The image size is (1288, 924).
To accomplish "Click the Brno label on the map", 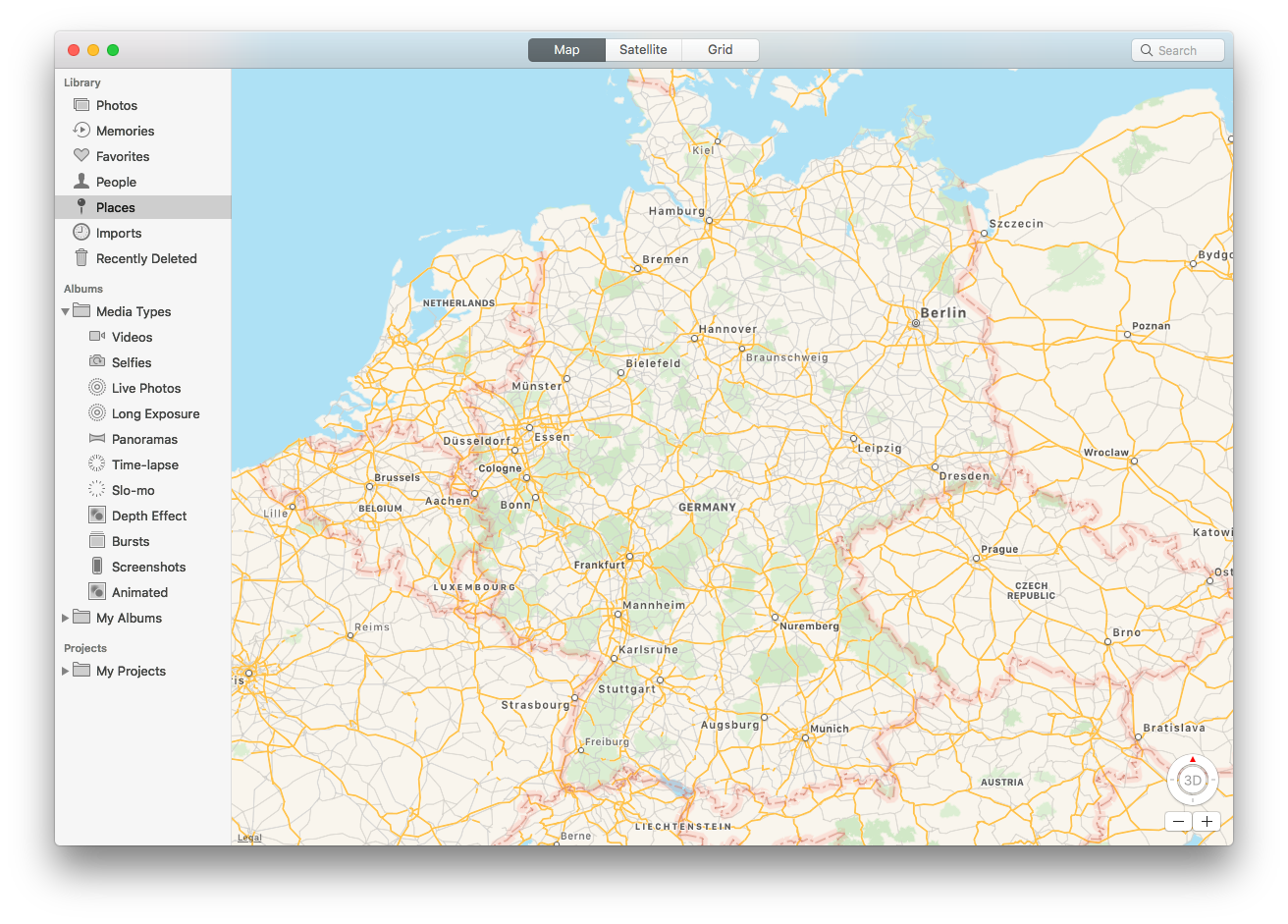I will pos(1126,633).
